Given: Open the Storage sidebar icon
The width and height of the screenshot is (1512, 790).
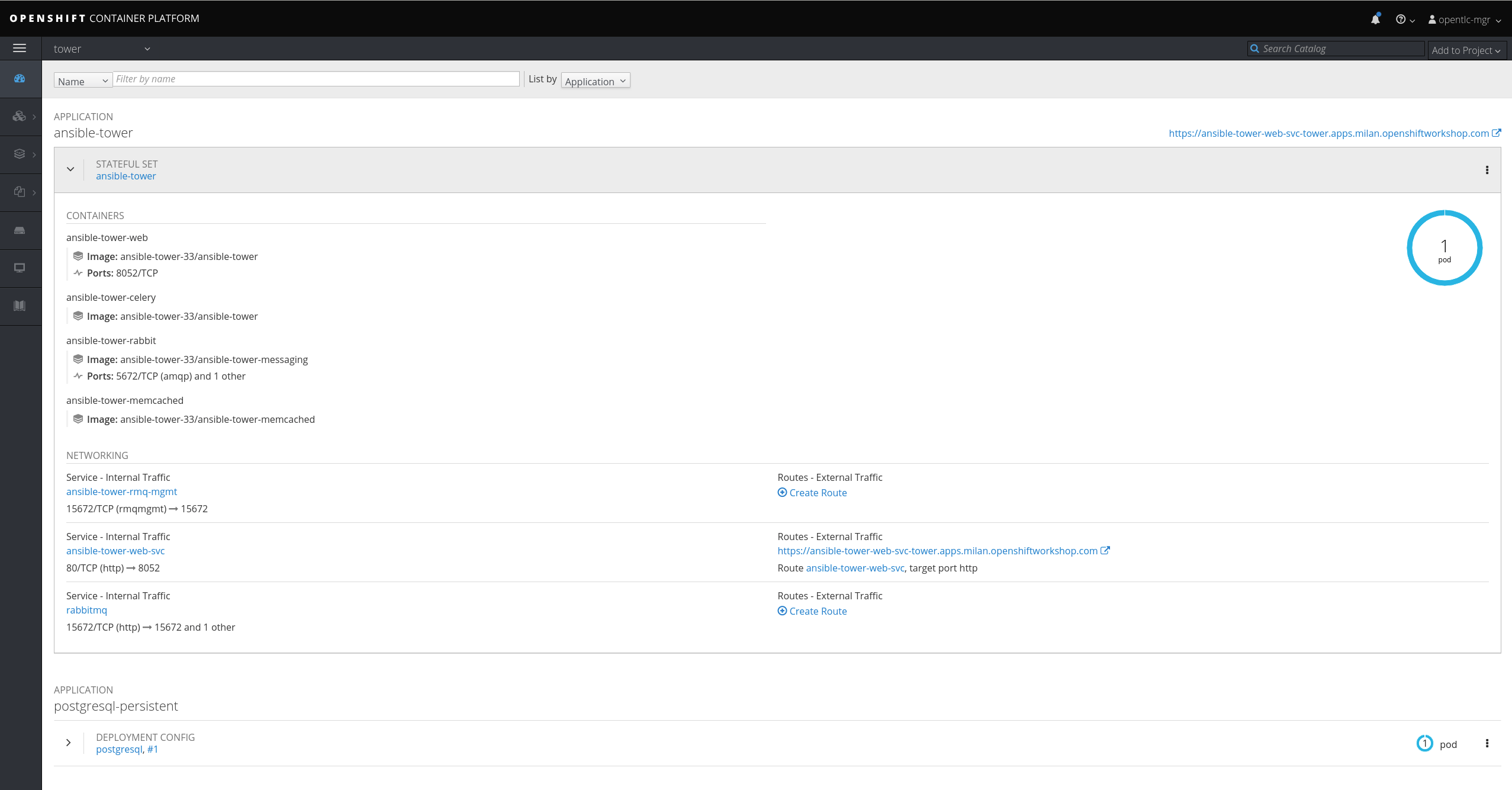Looking at the screenshot, I should tap(20, 230).
